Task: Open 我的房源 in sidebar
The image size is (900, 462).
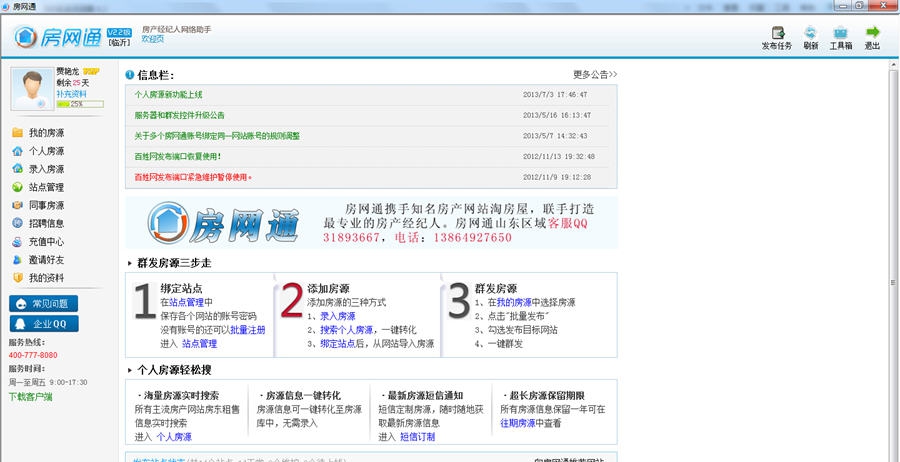Action: tap(46, 133)
